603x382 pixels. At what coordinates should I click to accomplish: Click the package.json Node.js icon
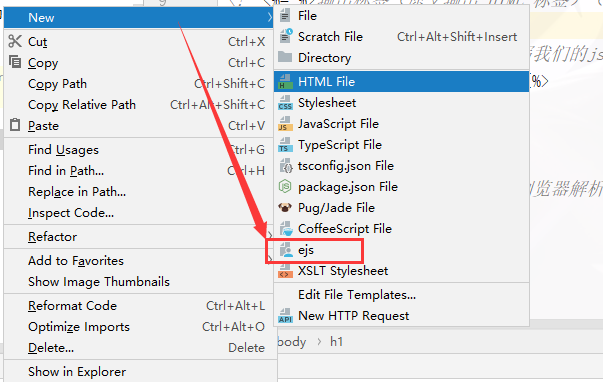285,187
